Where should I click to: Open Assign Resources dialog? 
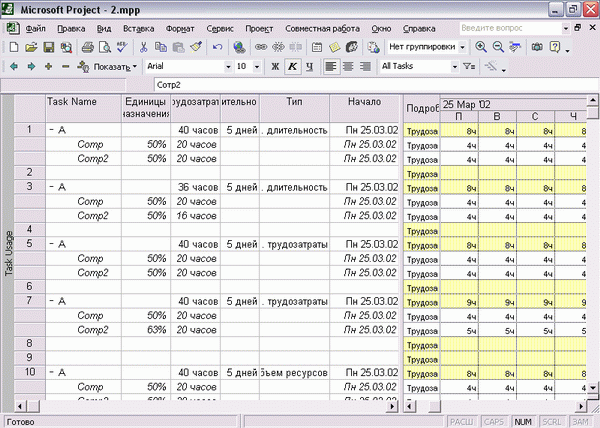352,47
